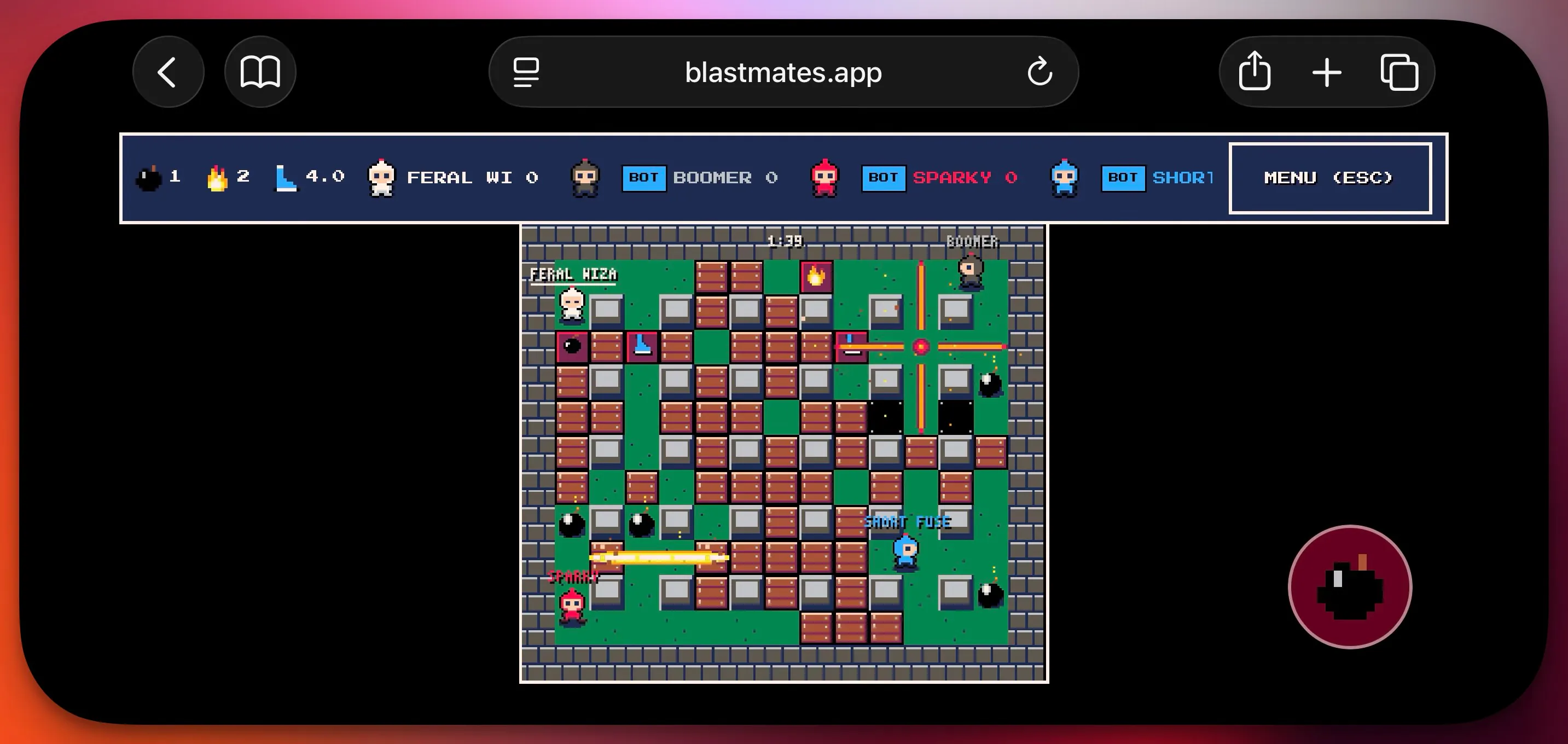
Task: Click the flame power-up tile on board
Action: click(x=816, y=277)
